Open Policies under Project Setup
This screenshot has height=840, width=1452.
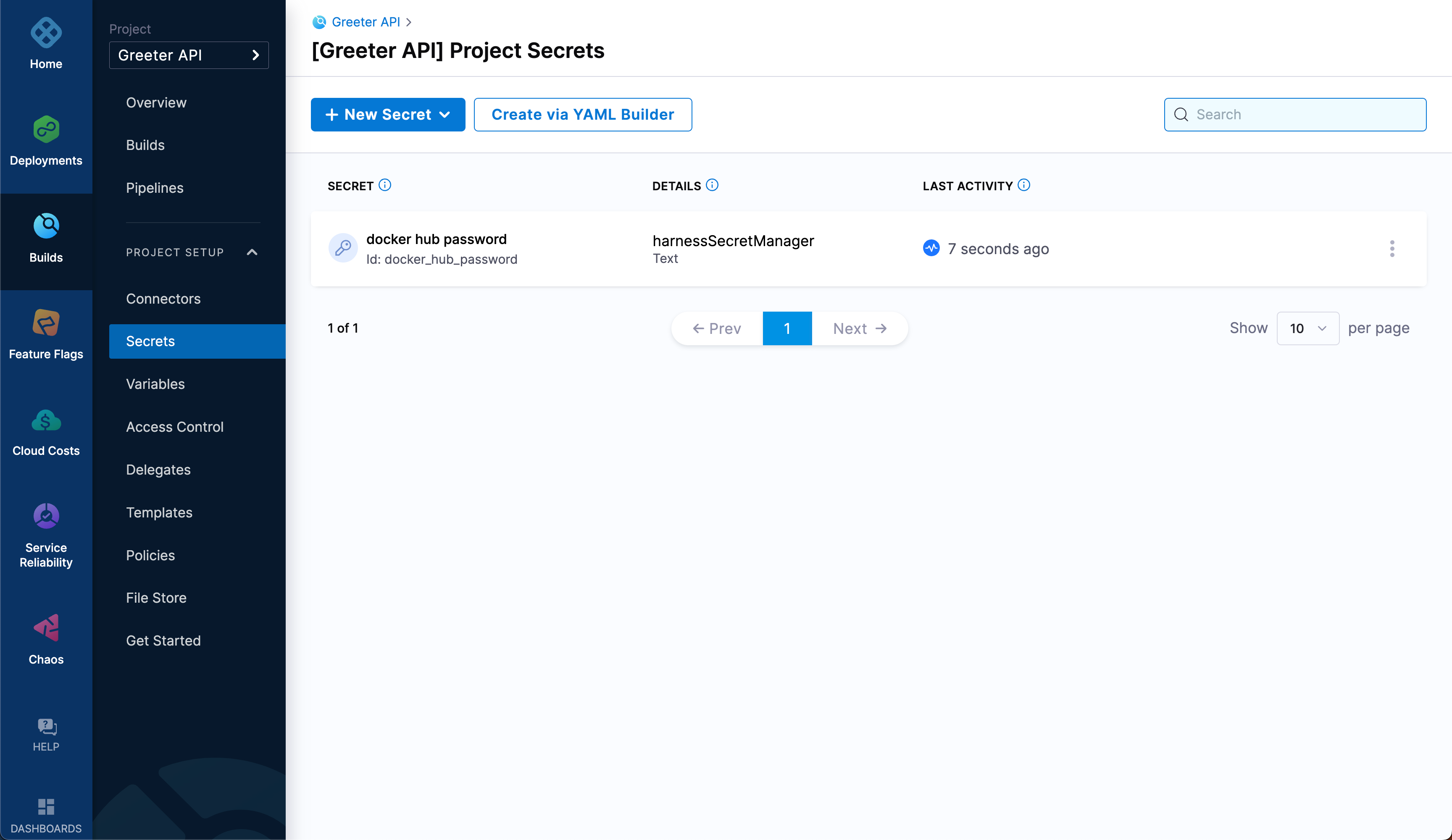tap(150, 555)
